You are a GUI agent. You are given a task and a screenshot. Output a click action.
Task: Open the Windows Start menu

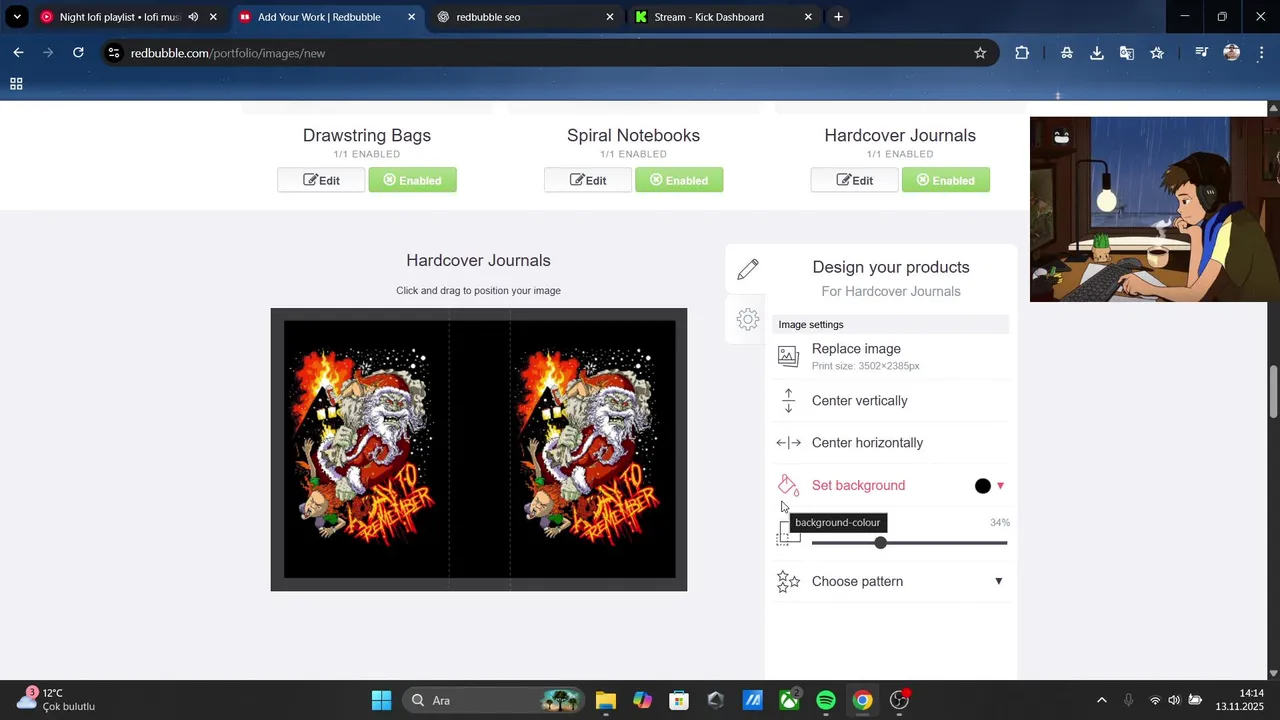click(x=382, y=700)
